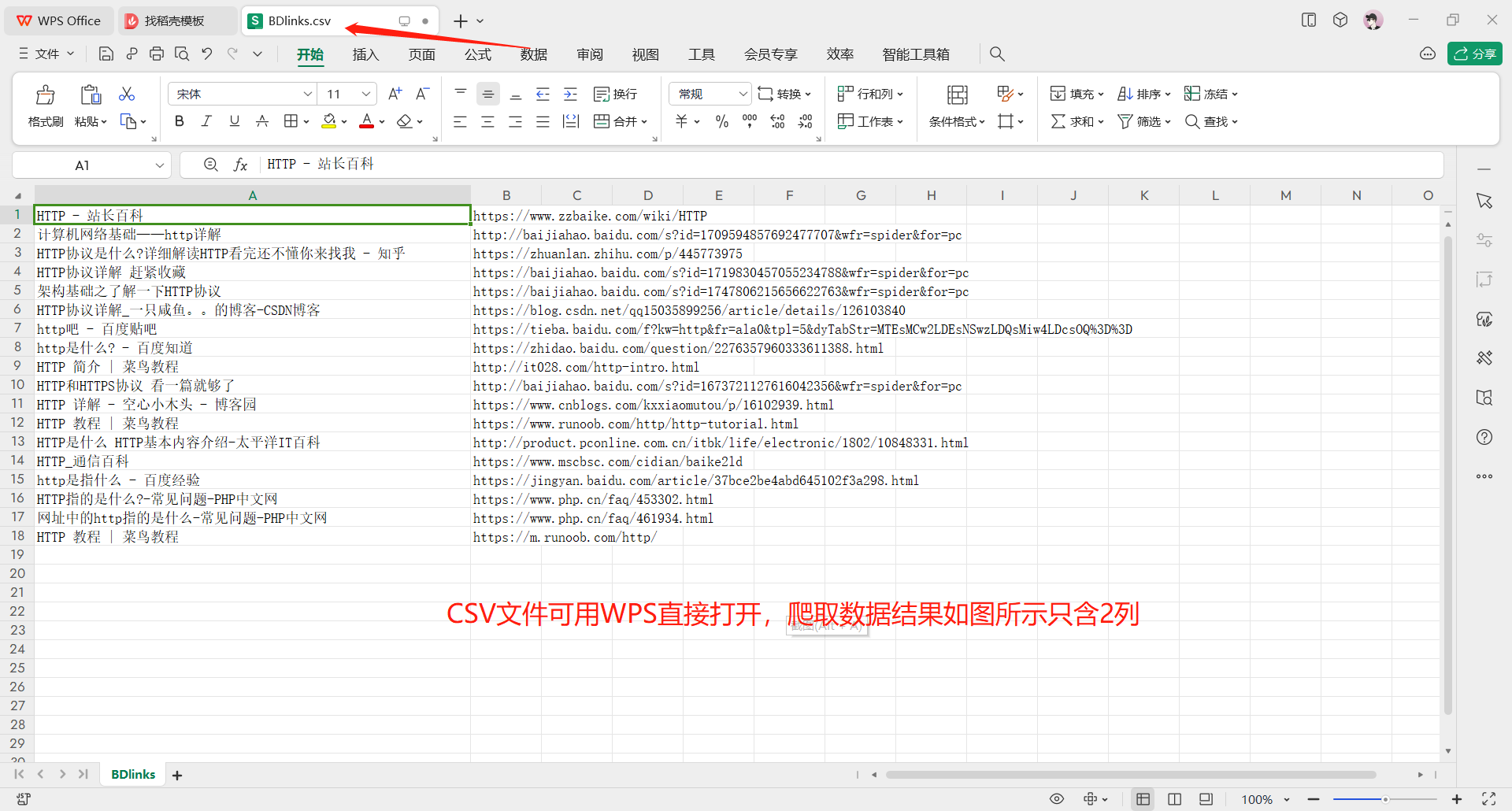Switch to 页面 ribbon tab
The image size is (1512, 811).
(421, 54)
